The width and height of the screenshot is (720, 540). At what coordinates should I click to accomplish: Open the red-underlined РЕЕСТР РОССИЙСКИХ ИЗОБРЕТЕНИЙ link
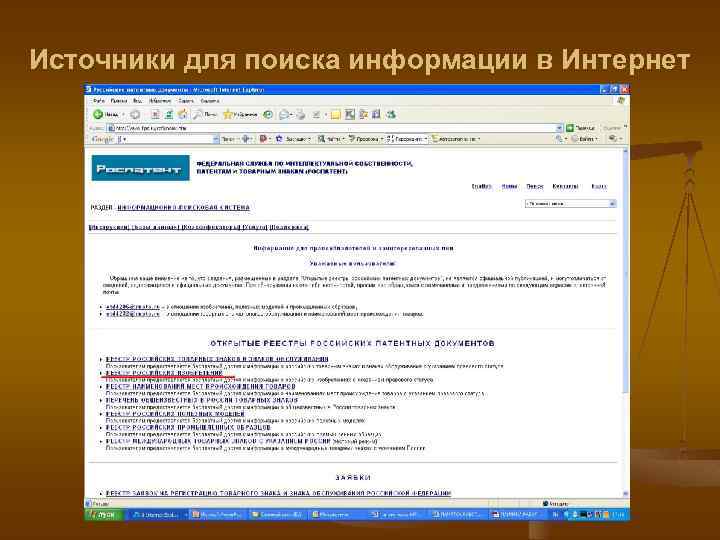(164, 373)
